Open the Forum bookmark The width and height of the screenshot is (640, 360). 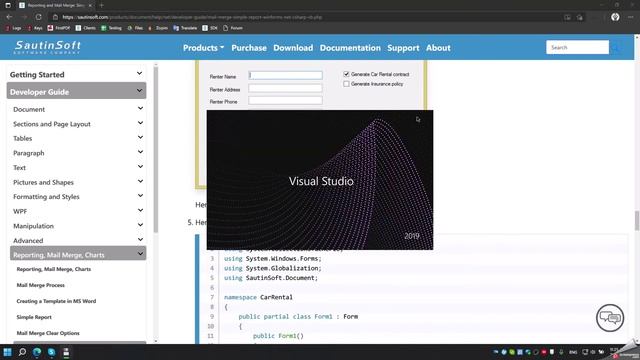coord(233,28)
